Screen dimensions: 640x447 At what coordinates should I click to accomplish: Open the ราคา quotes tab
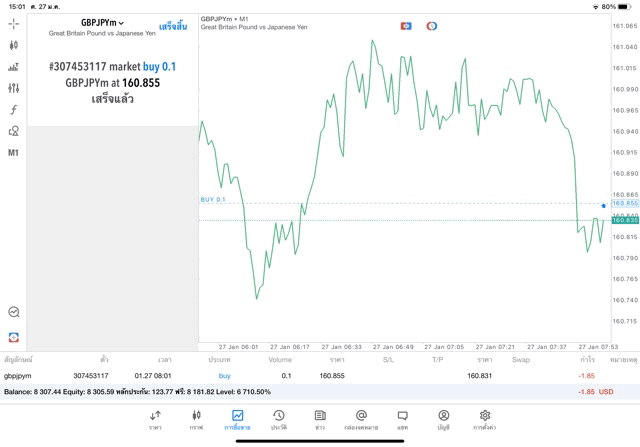click(x=155, y=420)
